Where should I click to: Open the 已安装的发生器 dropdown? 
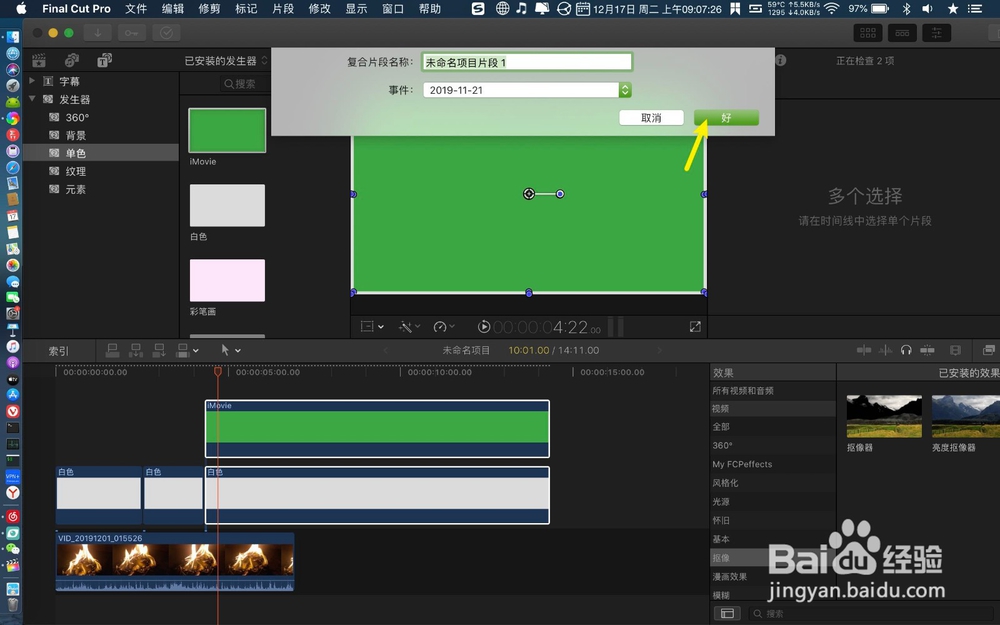click(x=226, y=61)
